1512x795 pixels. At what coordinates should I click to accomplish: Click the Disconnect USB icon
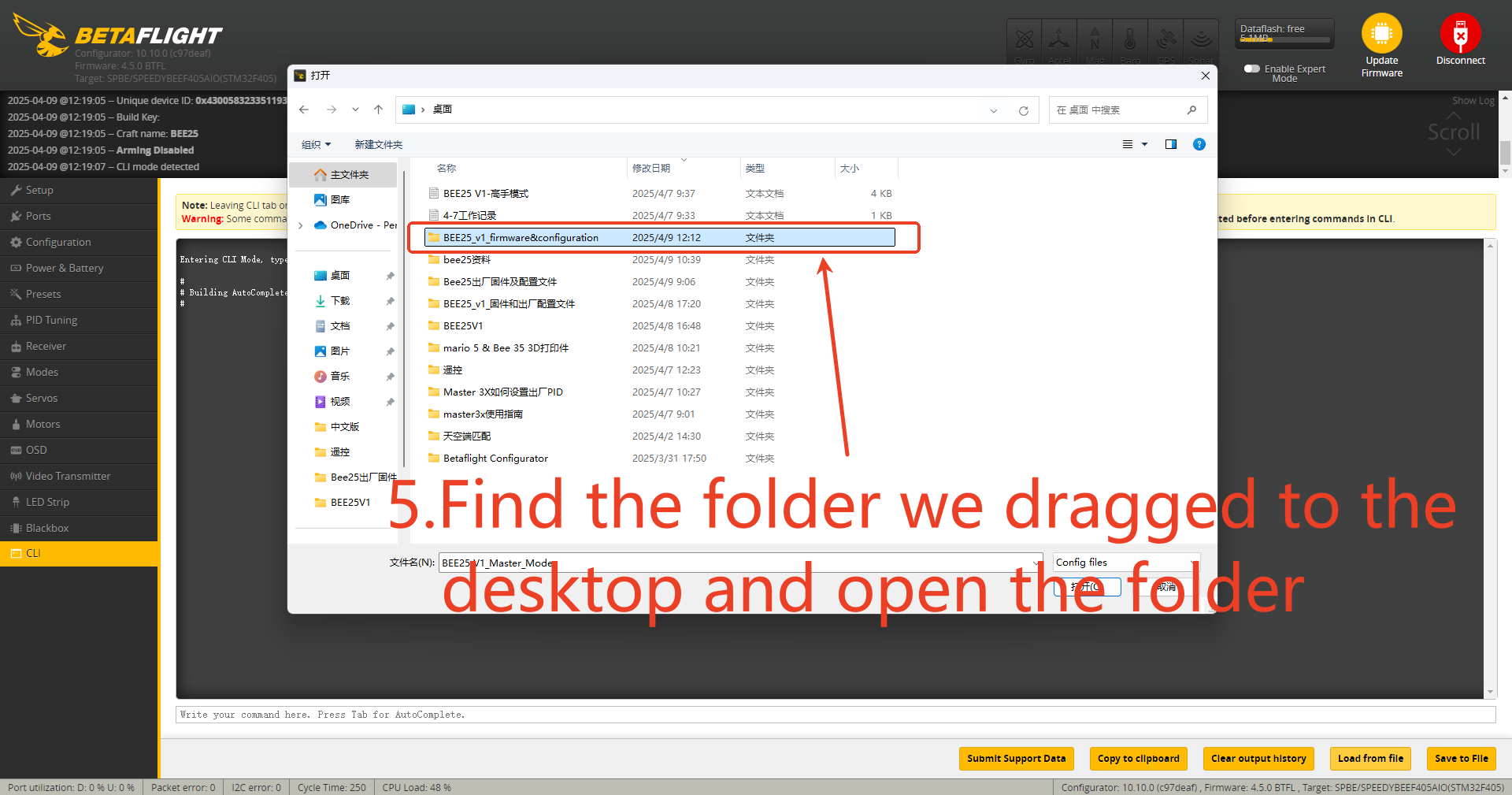pos(1460,33)
